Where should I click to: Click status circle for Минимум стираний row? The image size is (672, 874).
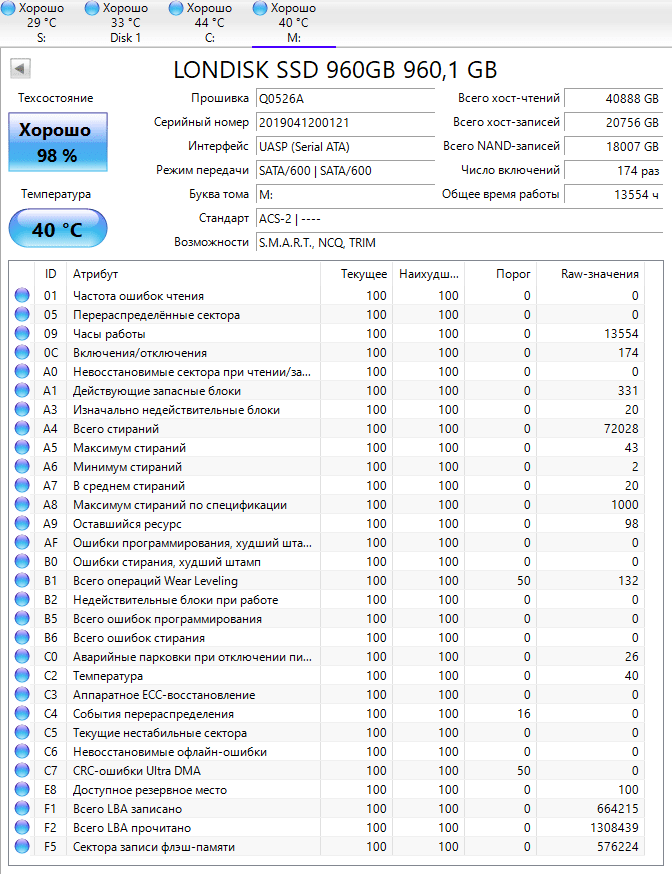(x=22, y=466)
